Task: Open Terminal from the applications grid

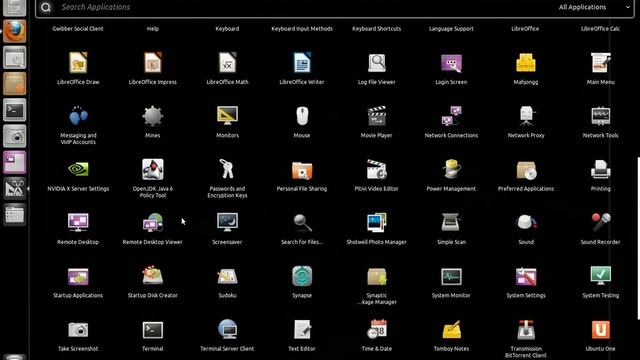Action: pos(153,330)
